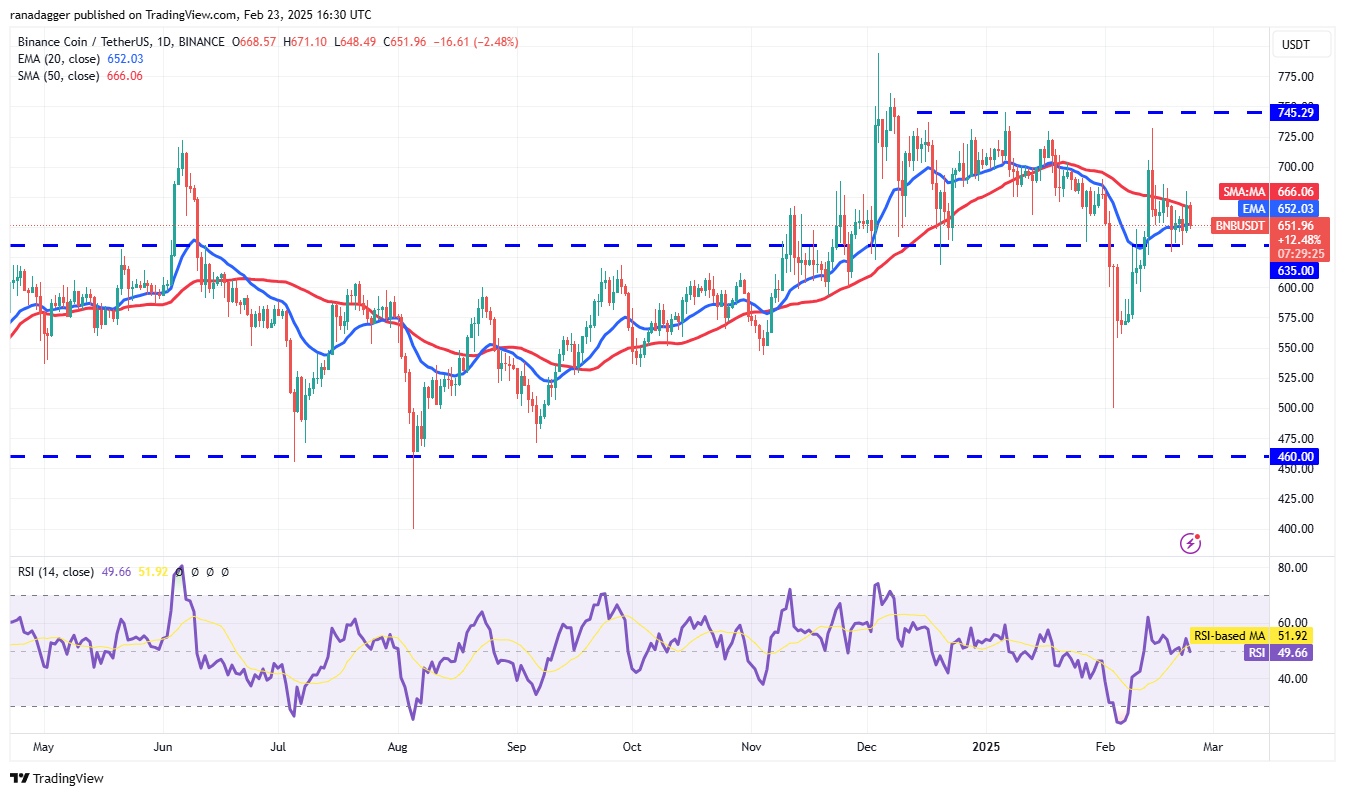Click the TradingView logo icon
The image size is (1345, 796).
pos(20,778)
